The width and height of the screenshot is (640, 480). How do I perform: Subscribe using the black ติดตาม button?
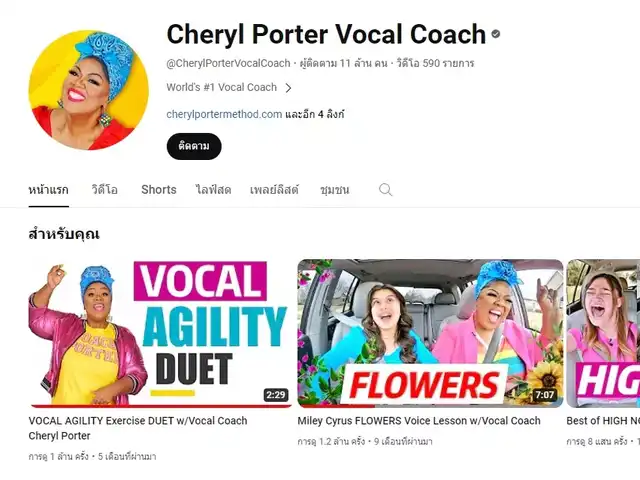click(194, 146)
